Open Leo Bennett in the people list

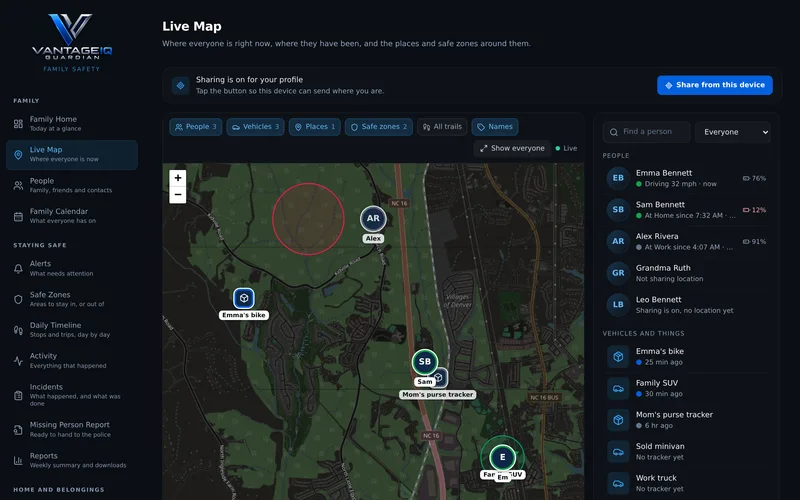pos(686,305)
